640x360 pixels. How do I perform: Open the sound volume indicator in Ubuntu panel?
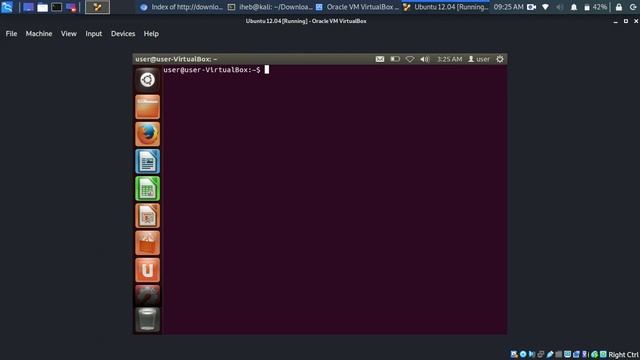[x=425, y=59]
